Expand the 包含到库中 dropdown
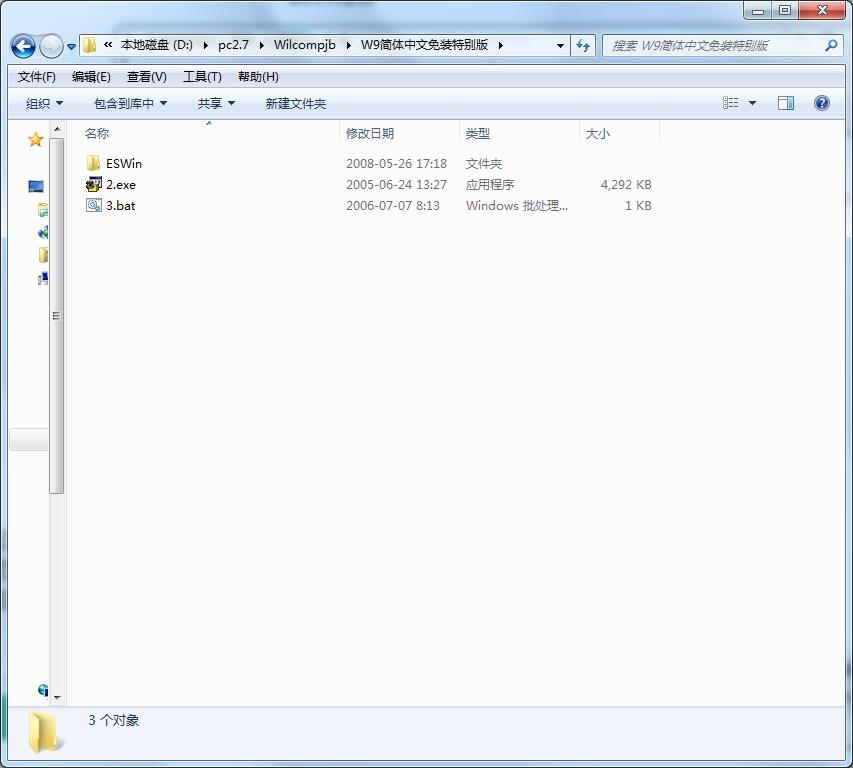853x768 pixels. click(x=130, y=103)
